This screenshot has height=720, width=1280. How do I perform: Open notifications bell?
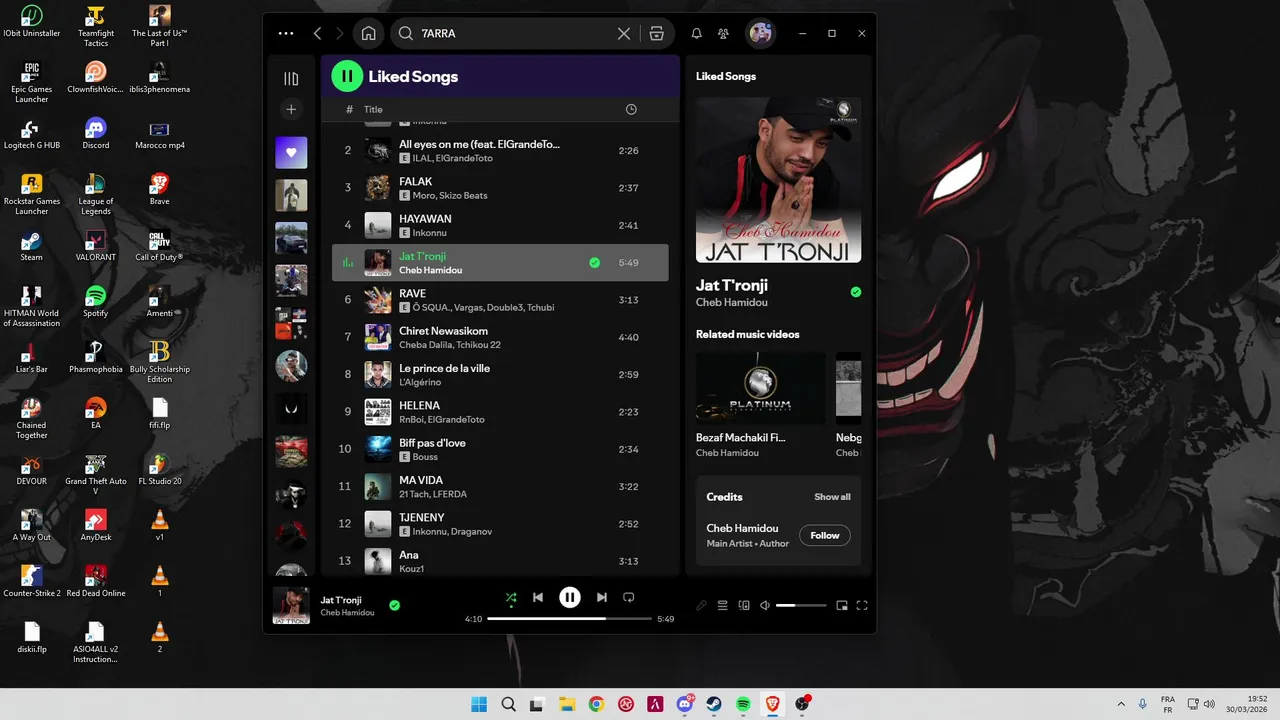click(x=697, y=33)
